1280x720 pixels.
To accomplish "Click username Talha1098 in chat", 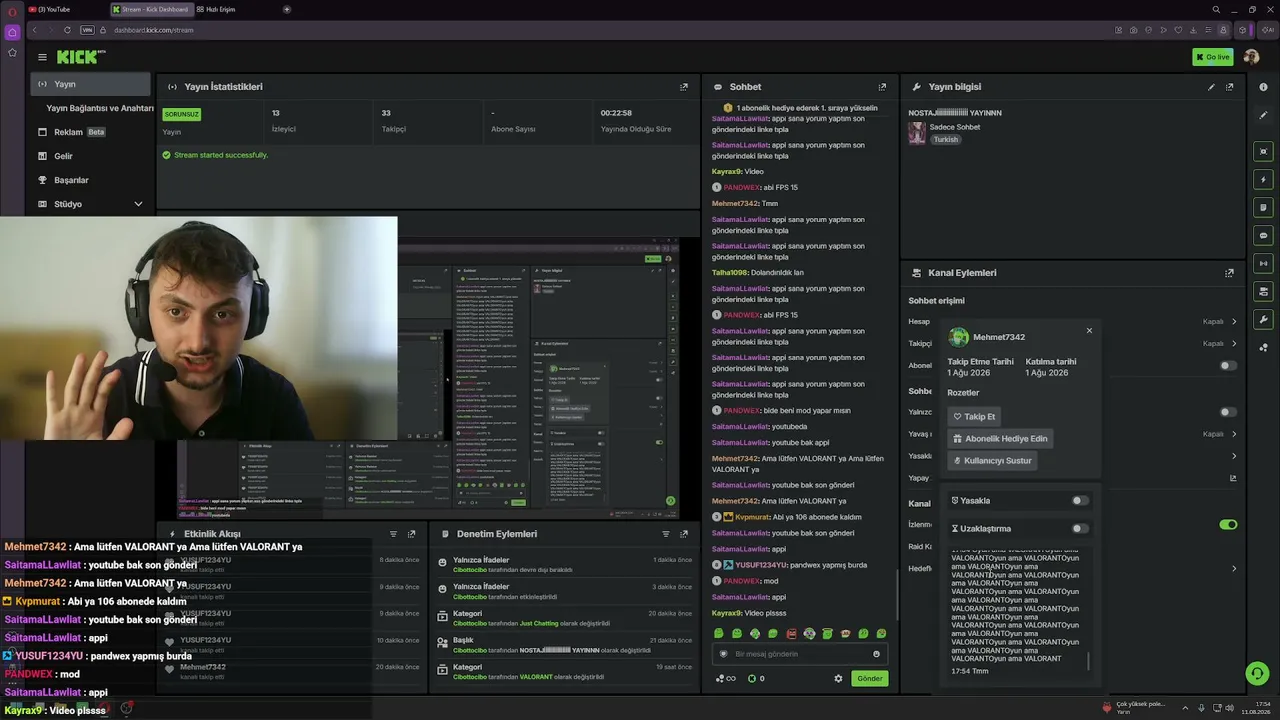I will tap(730, 272).
